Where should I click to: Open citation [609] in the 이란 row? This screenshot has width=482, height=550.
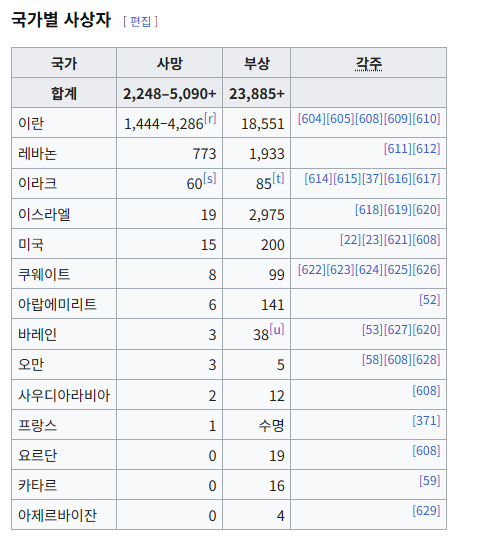[398, 119]
